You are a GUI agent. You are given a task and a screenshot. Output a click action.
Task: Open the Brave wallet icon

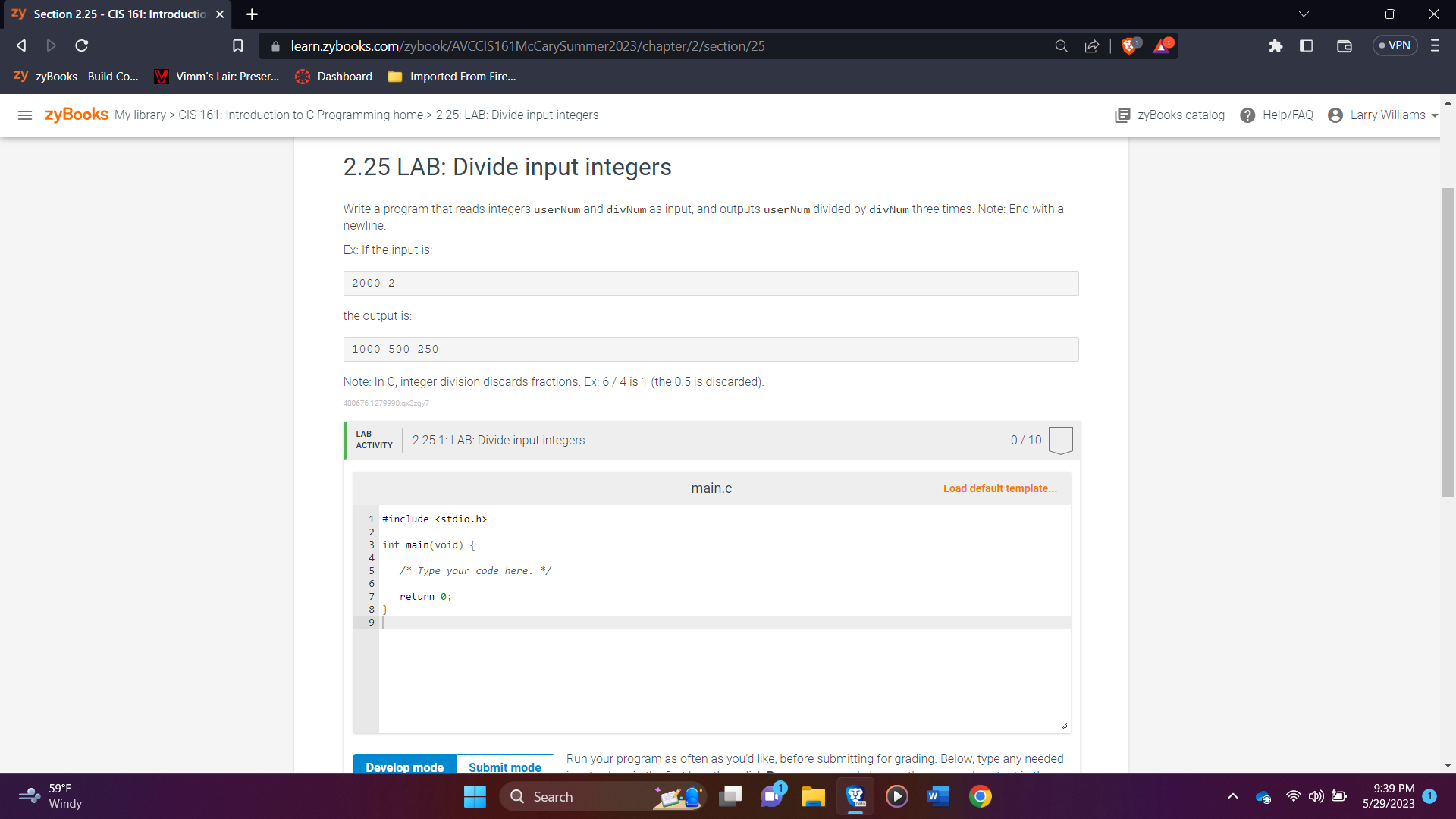1344,46
